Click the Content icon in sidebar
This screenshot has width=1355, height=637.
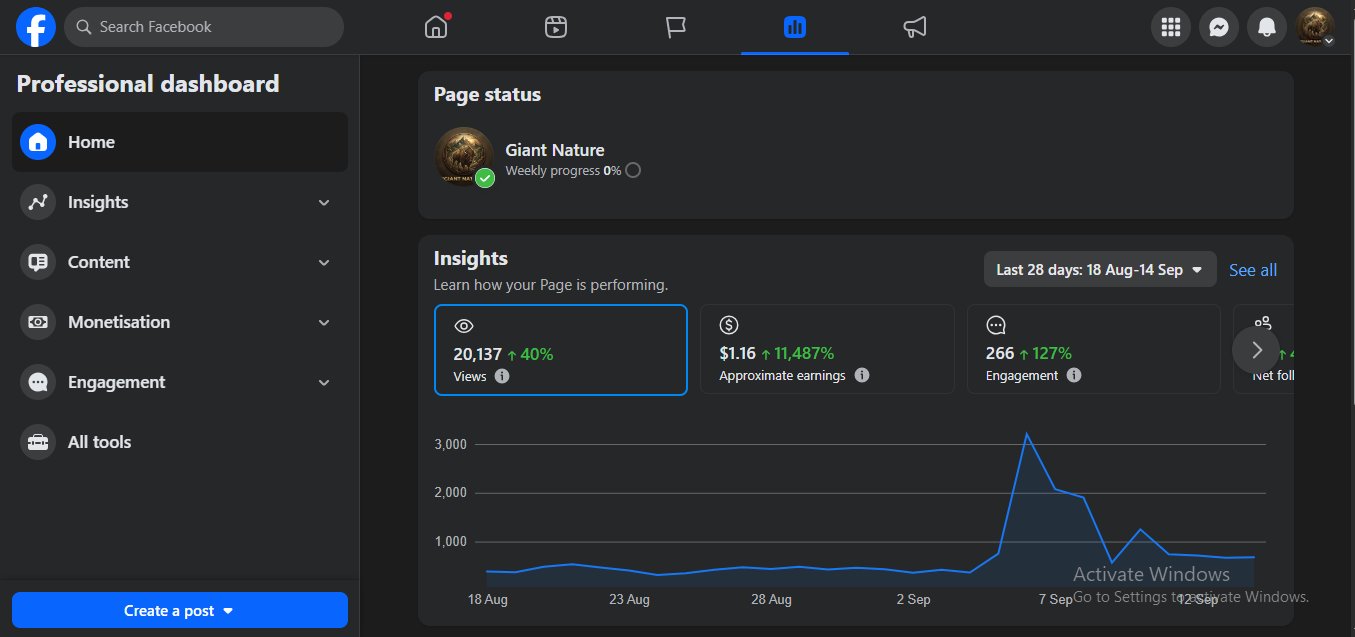38,262
